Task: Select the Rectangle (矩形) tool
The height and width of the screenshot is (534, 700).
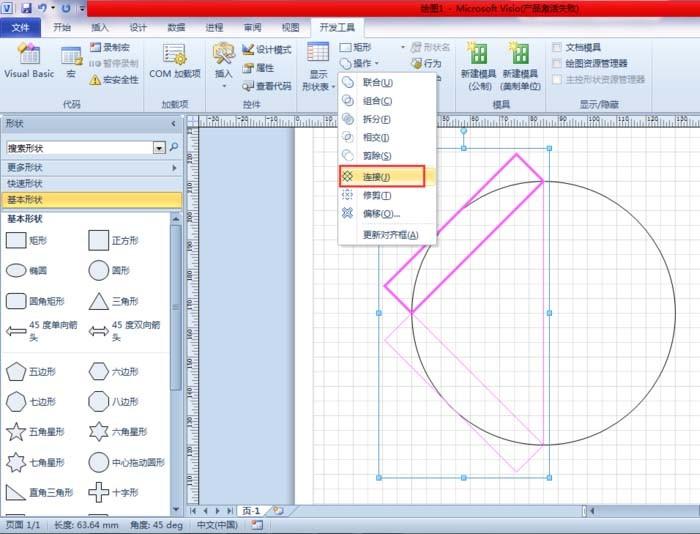Action: (x=355, y=47)
